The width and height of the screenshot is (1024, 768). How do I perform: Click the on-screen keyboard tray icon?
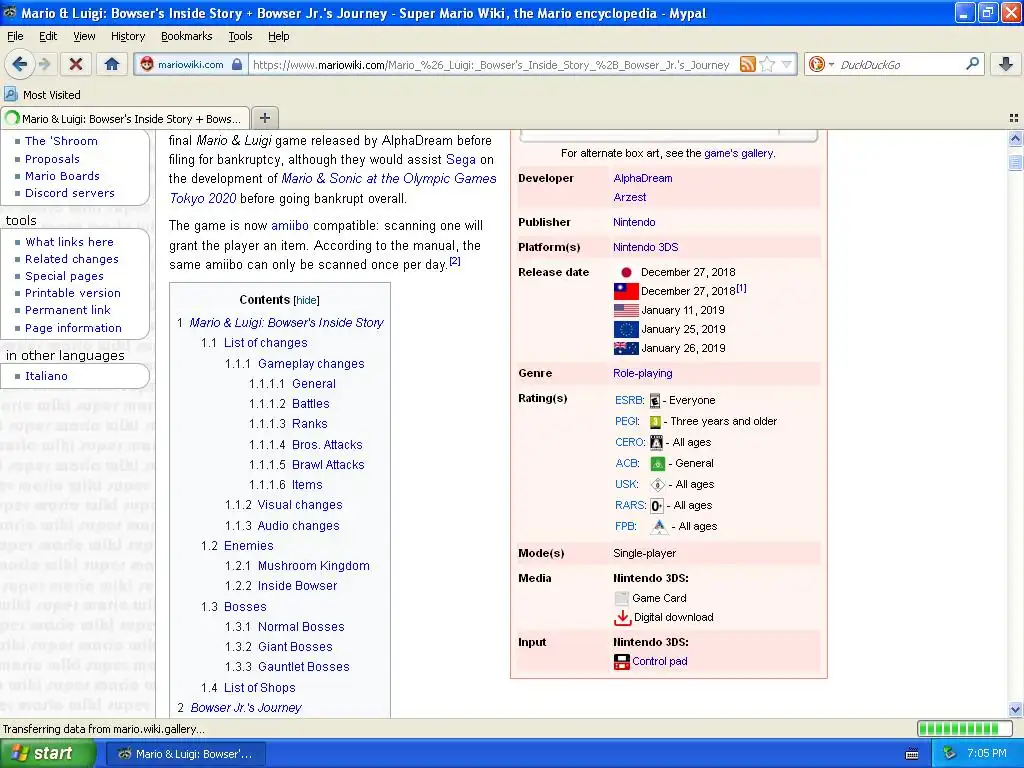tap(912, 754)
